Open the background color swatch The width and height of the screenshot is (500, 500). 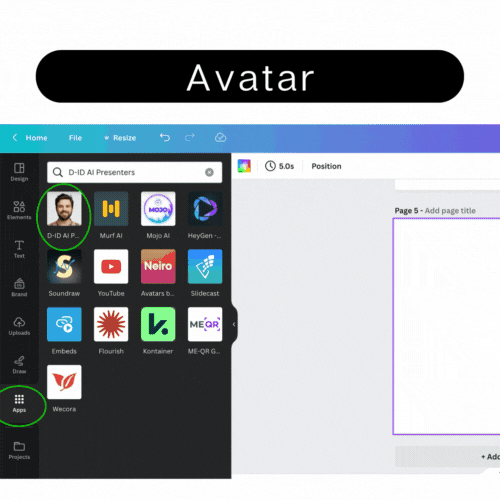tap(244, 166)
